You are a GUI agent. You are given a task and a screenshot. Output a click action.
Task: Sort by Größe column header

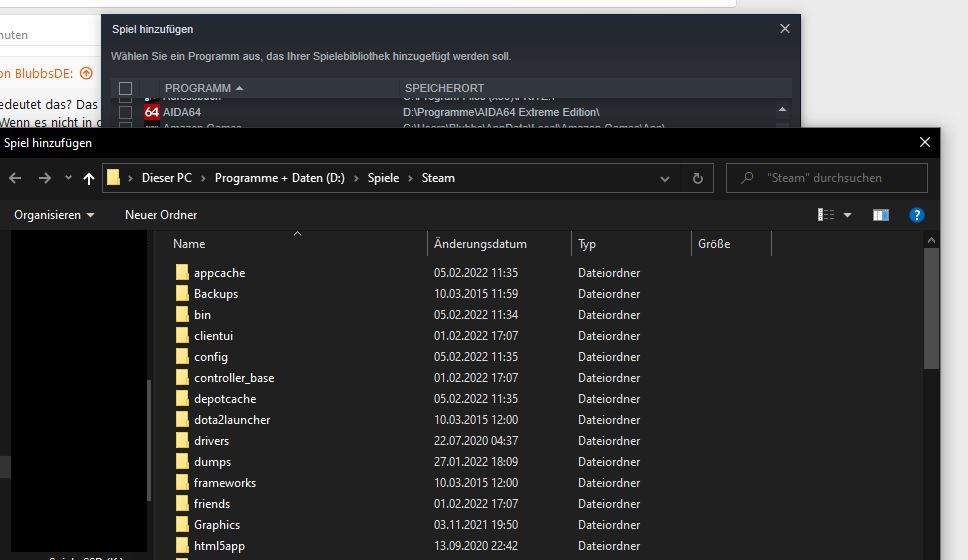[x=714, y=244]
